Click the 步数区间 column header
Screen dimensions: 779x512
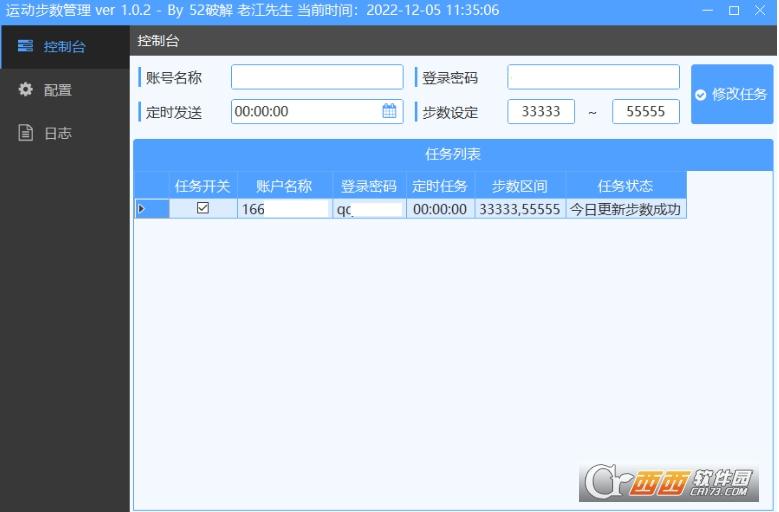(x=520, y=186)
